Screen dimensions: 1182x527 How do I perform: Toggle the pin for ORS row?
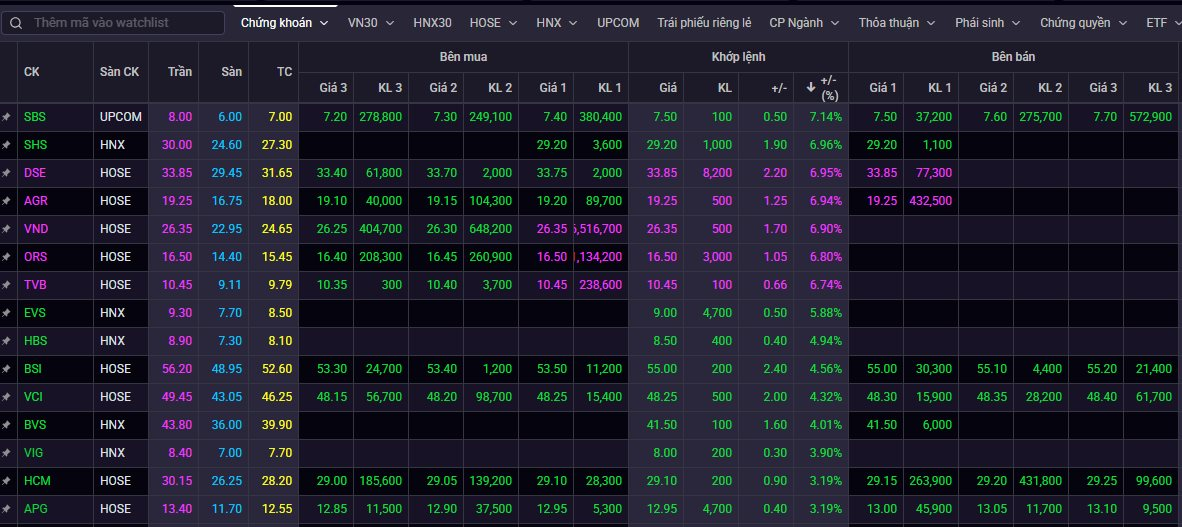pyautogui.click(x=6, y=257)
